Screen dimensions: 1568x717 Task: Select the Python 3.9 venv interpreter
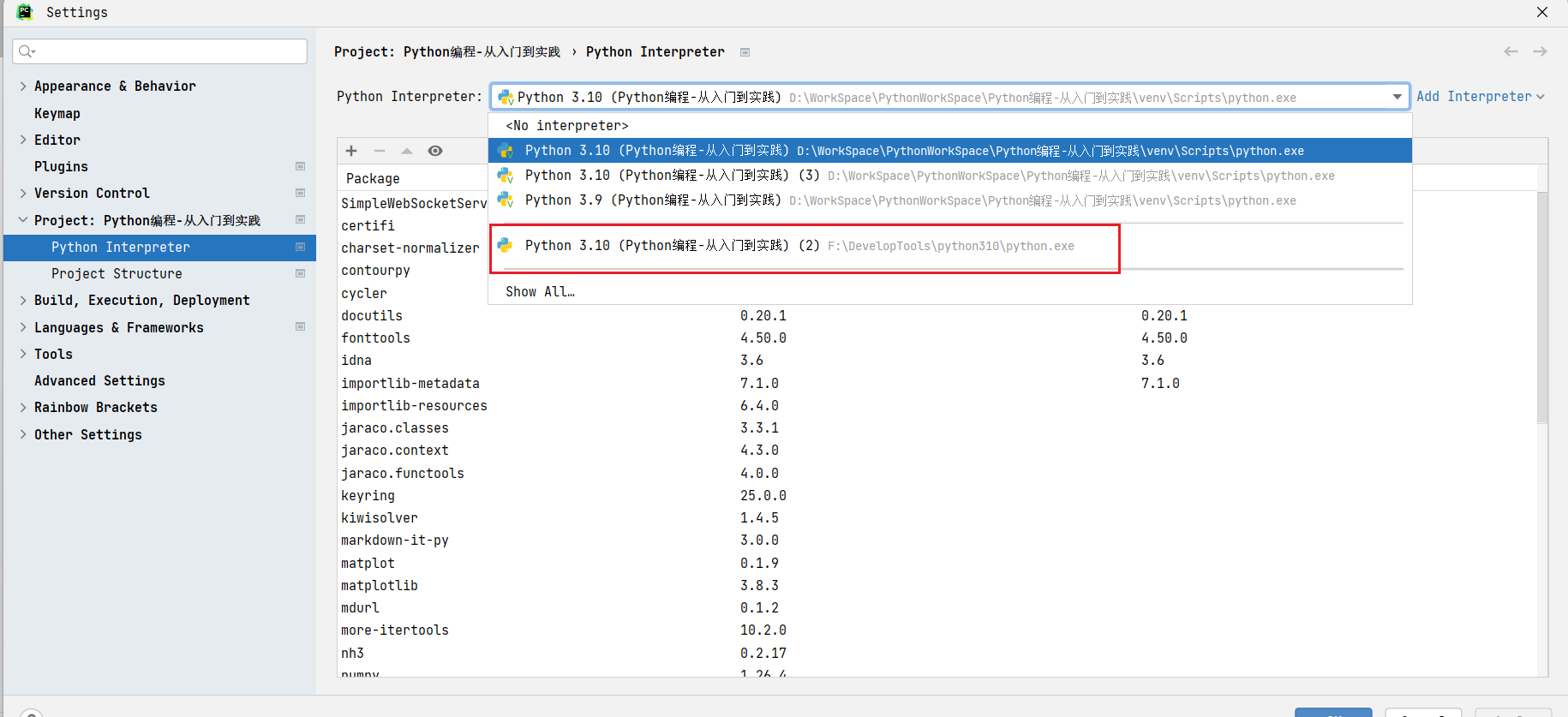tap(949, 200)
